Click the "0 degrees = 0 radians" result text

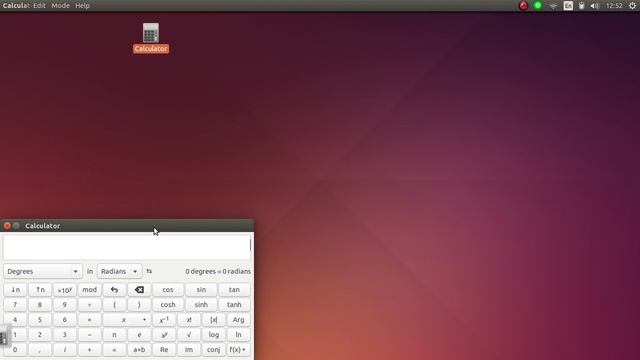pos(218,271)
